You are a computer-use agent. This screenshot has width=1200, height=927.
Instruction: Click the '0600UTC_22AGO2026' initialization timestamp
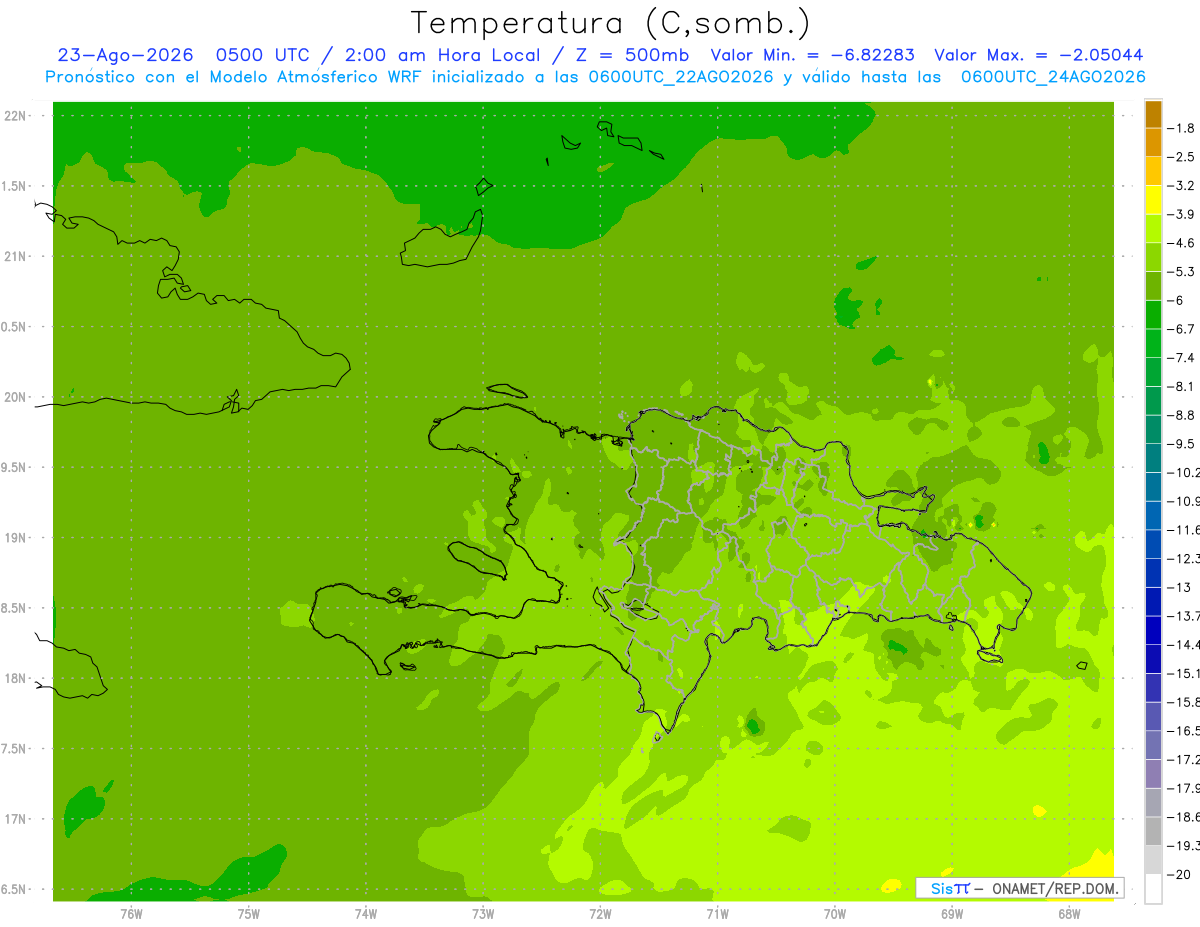coord(680,76)
